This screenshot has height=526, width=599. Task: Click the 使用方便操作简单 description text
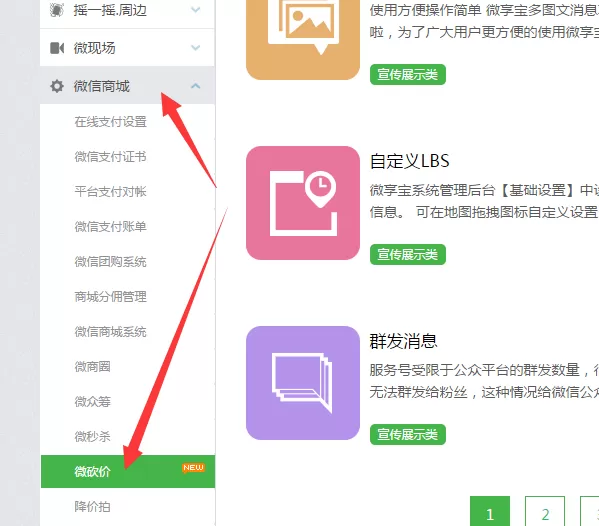[484, 21]
